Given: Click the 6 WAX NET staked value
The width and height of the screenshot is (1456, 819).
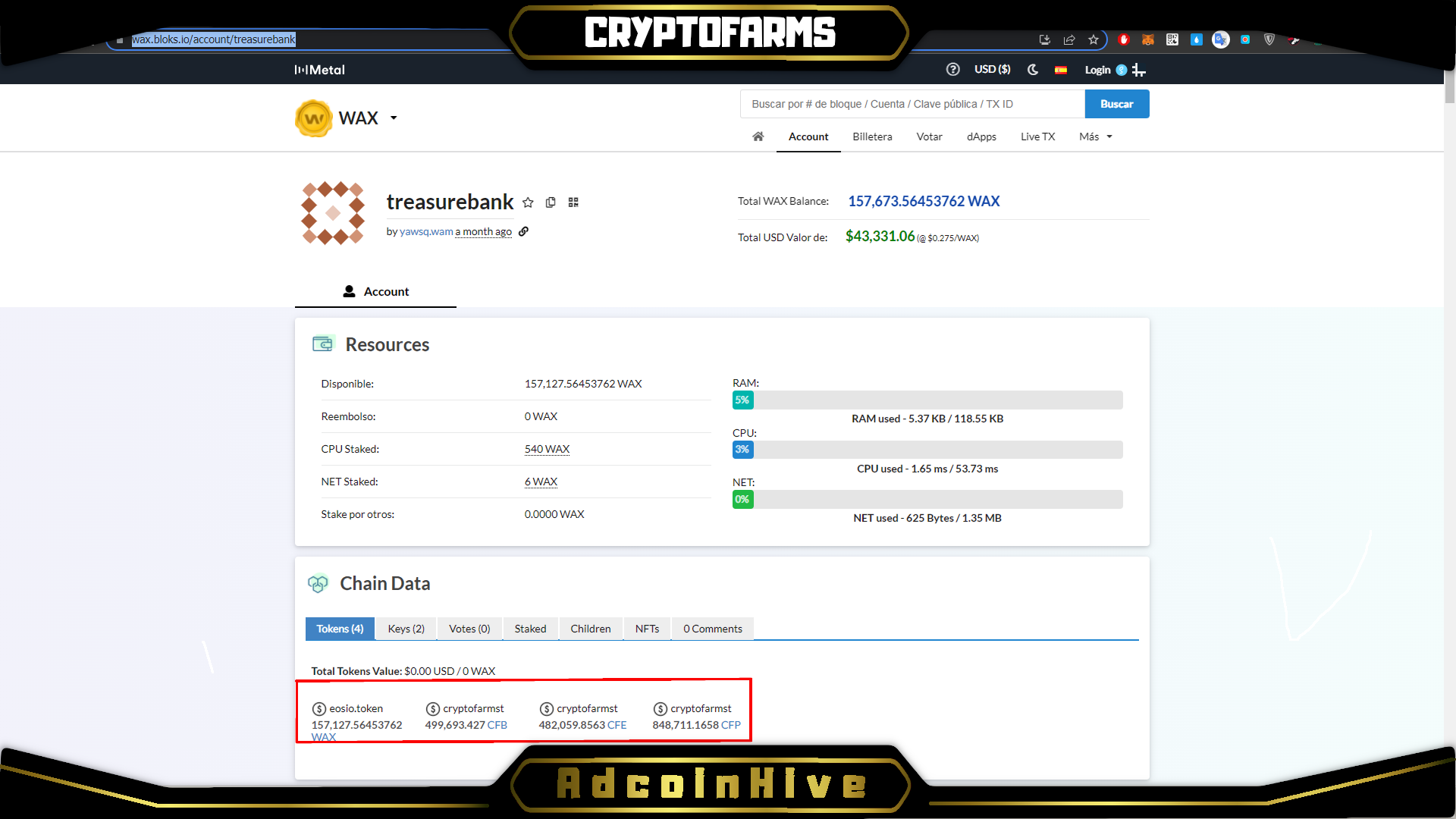Looking at the screenshot, I should [x=541, y=482].
